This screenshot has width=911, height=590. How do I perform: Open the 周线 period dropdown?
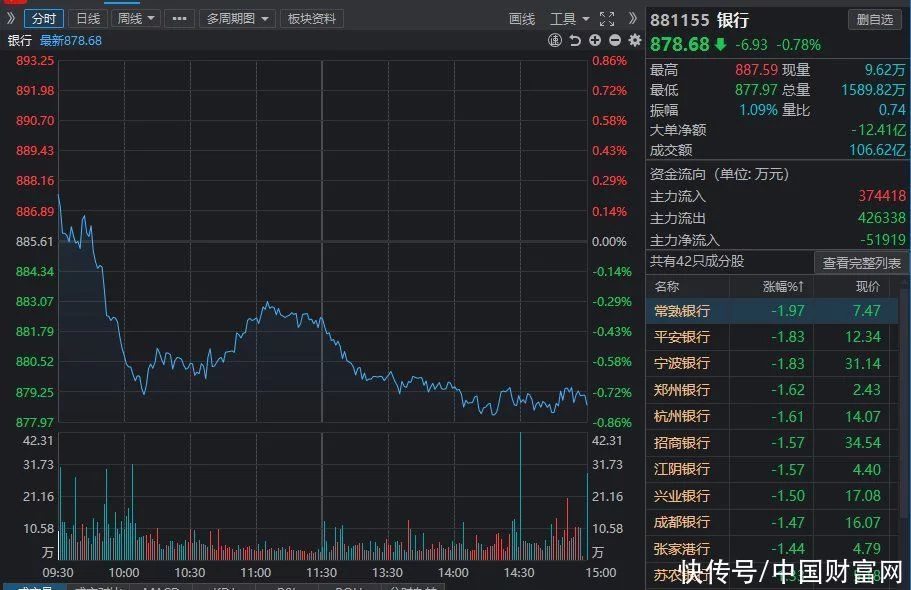(135, 19)
